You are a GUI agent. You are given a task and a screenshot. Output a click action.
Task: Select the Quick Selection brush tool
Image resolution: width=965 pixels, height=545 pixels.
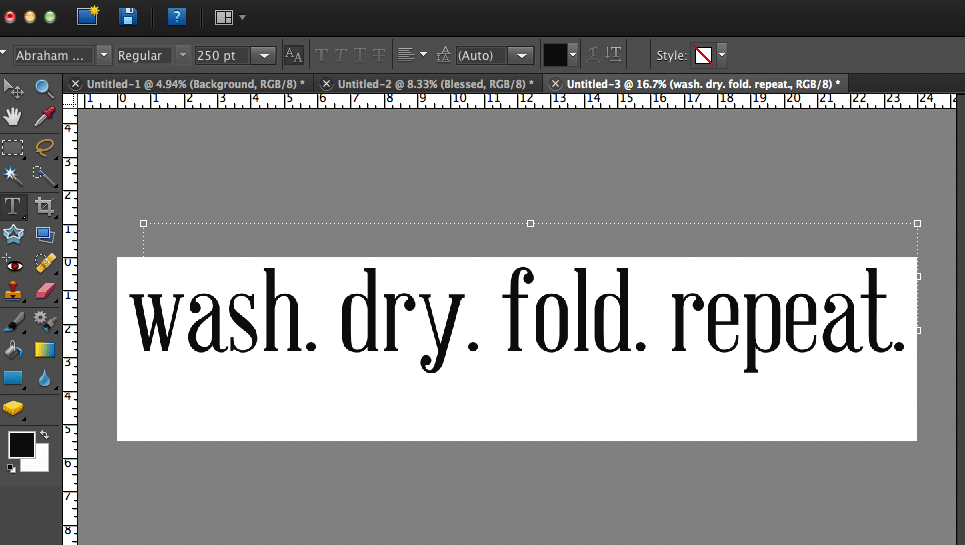[x=44, y=176]
